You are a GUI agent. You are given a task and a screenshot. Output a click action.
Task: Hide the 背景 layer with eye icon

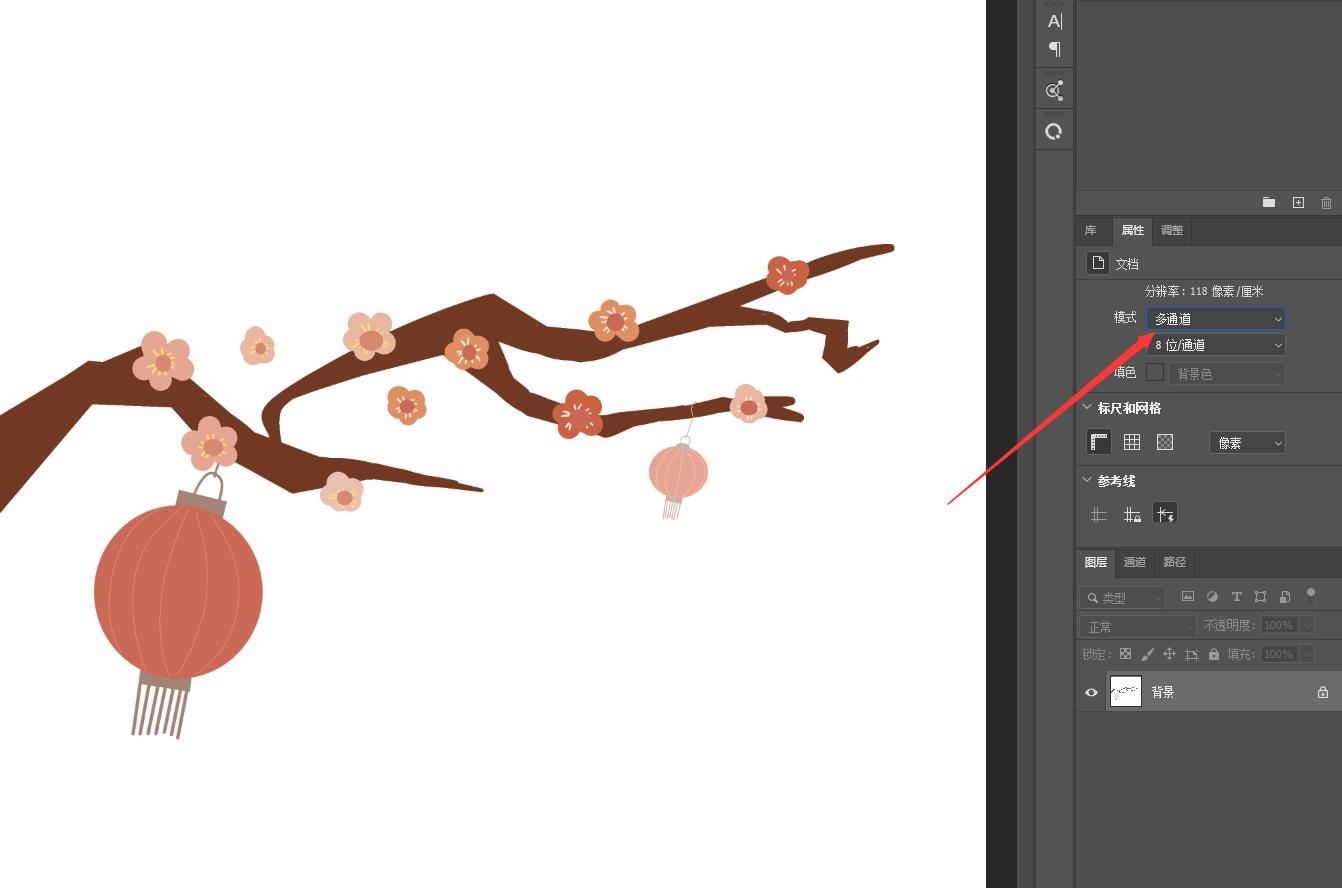point(1091,692)
